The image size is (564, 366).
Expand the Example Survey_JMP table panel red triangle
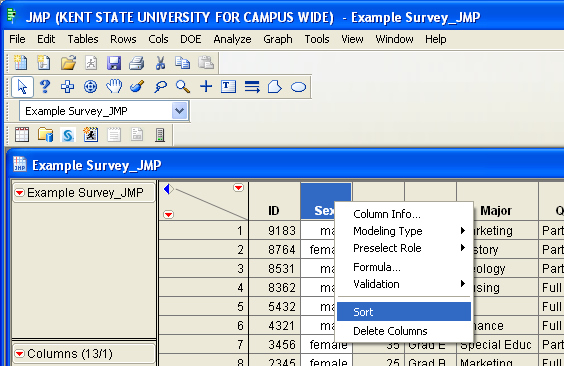coord(19,193)
